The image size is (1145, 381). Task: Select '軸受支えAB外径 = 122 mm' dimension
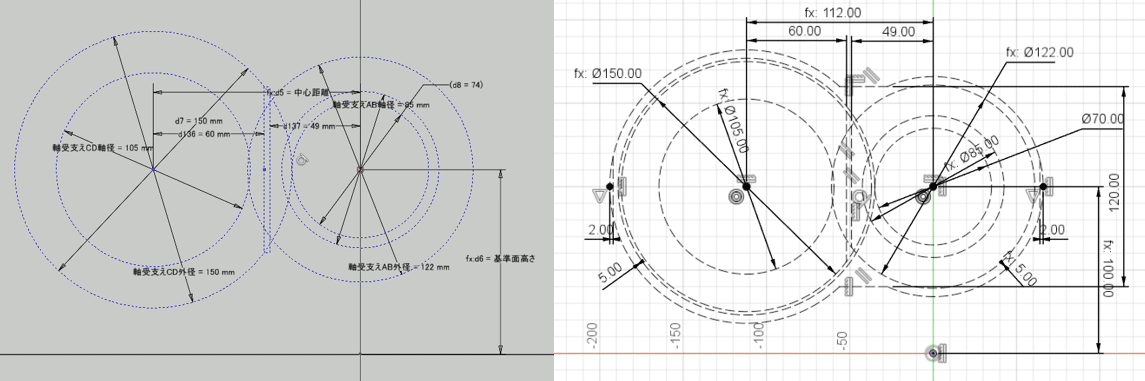(x=398, y=266)
